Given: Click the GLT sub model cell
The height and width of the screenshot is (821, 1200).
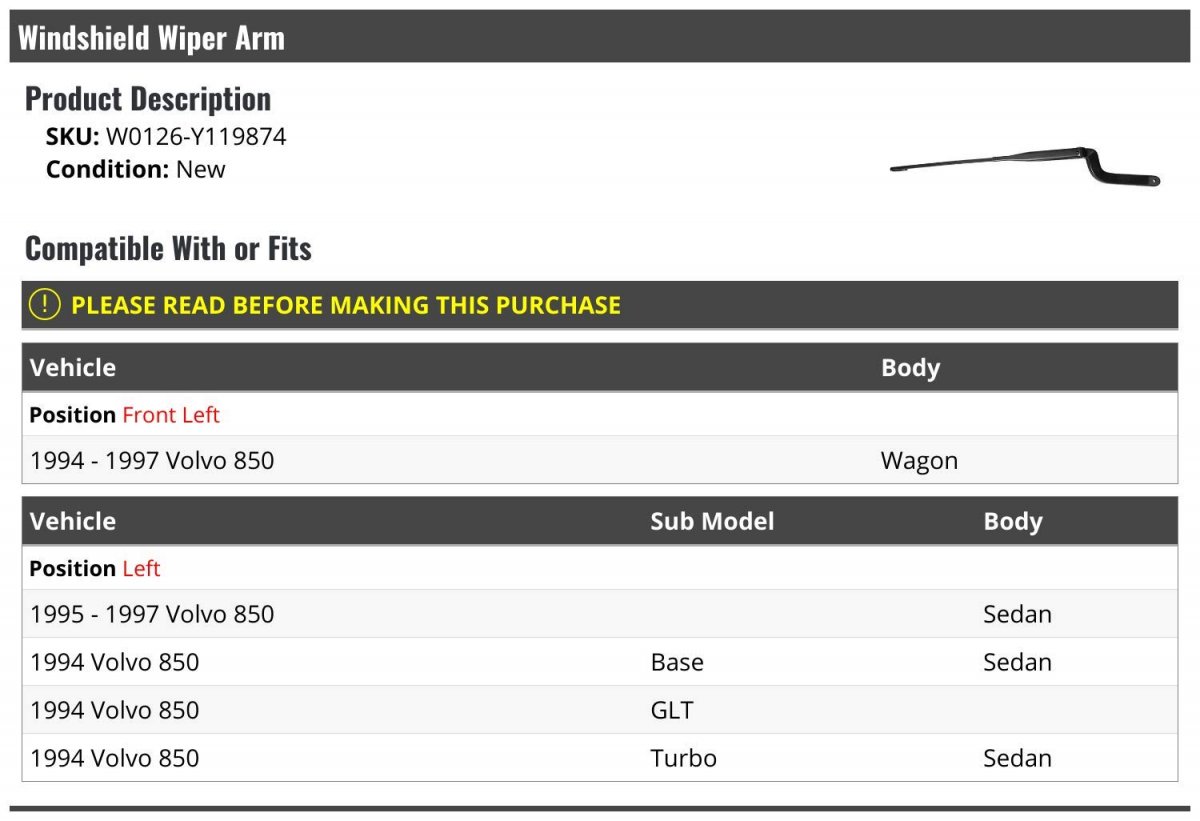Looking at the screenshot, I should tap(671, 710).
